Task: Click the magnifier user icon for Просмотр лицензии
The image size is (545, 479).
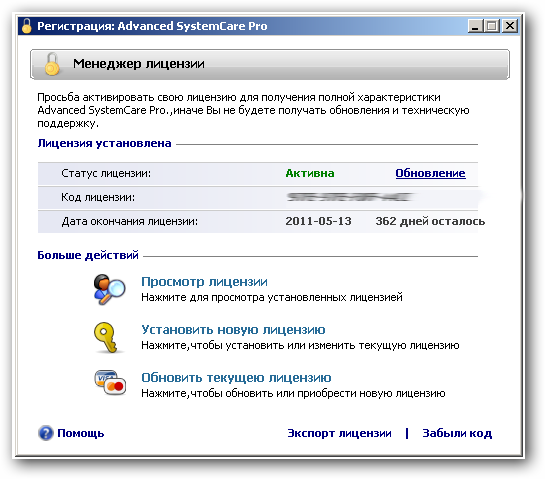Action: click(x=109, y=289)
